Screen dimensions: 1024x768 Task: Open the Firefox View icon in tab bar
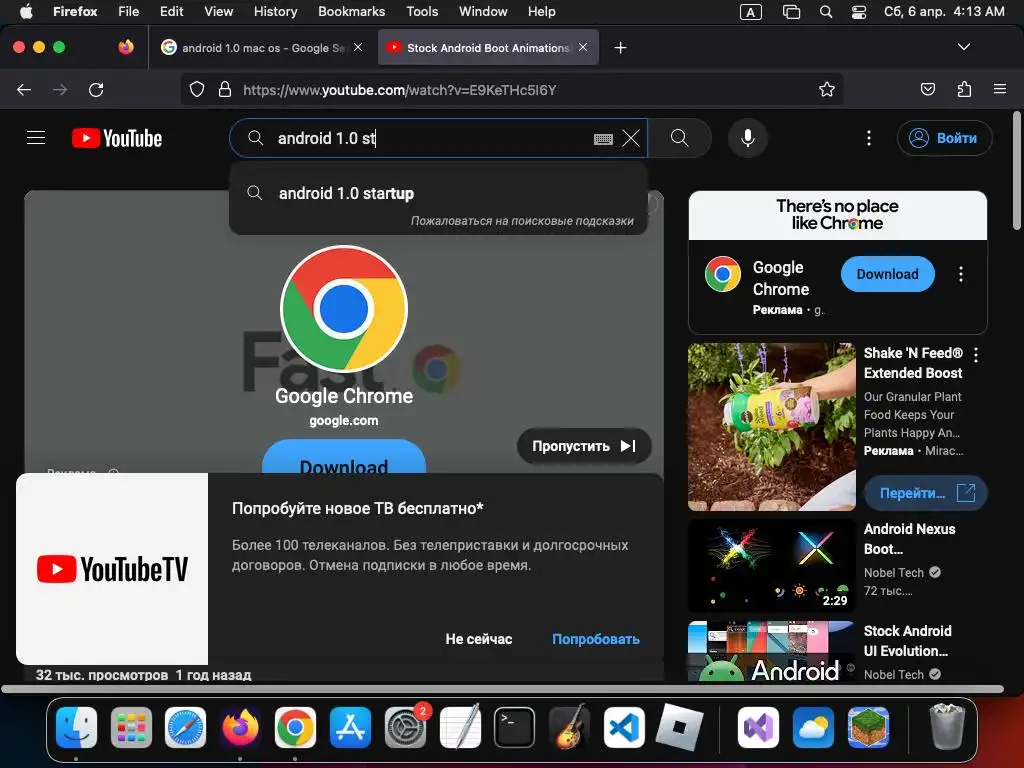tap(126, 47)
